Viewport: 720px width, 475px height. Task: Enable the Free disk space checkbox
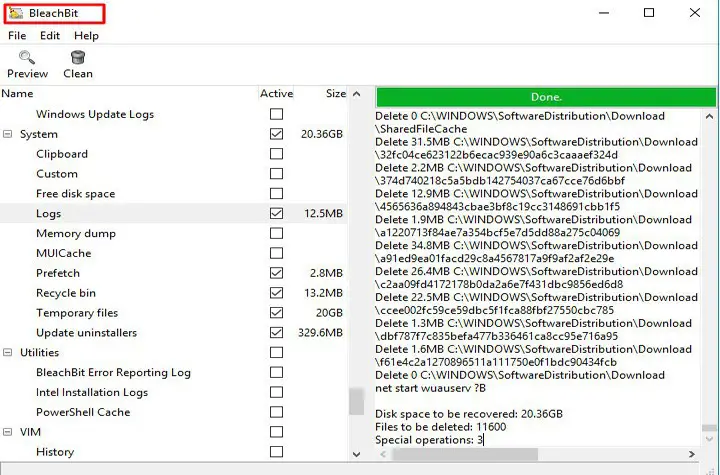pyautogui.click(x=276, y=193)
